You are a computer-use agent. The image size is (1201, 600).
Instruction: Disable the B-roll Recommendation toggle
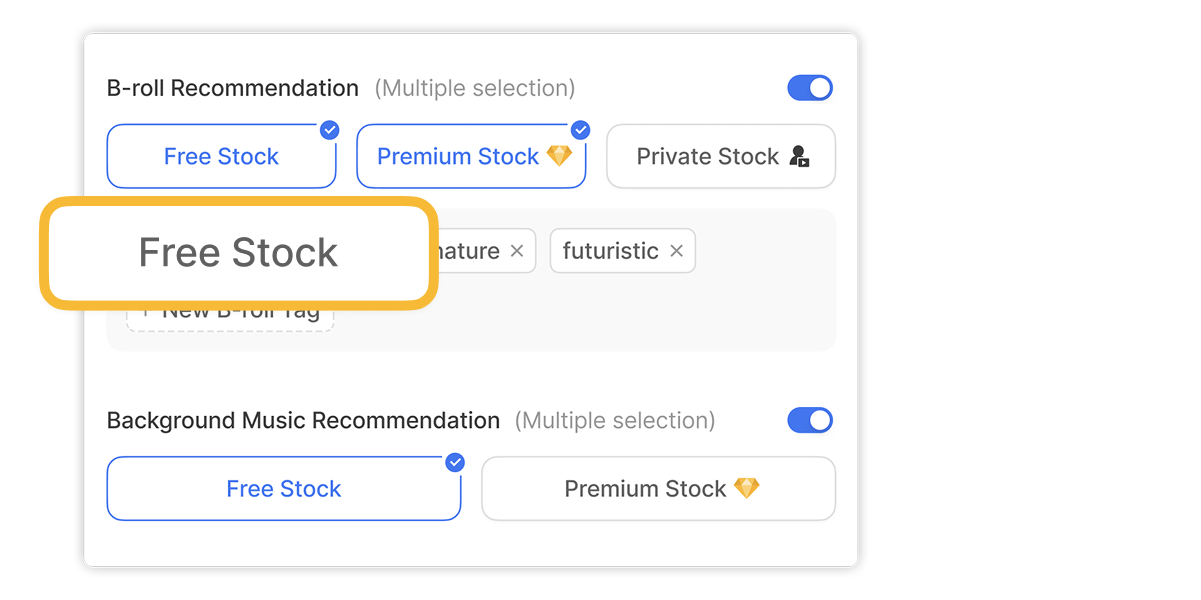810,87
